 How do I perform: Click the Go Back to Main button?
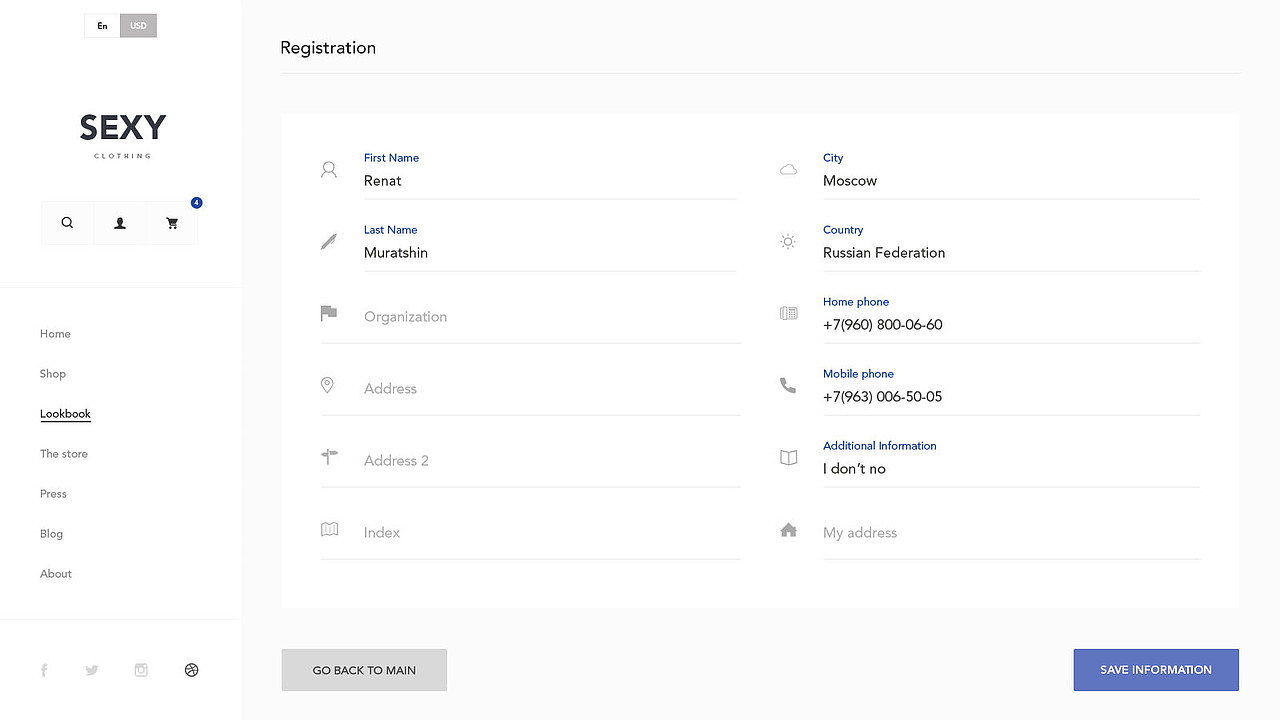pos(364,670)
